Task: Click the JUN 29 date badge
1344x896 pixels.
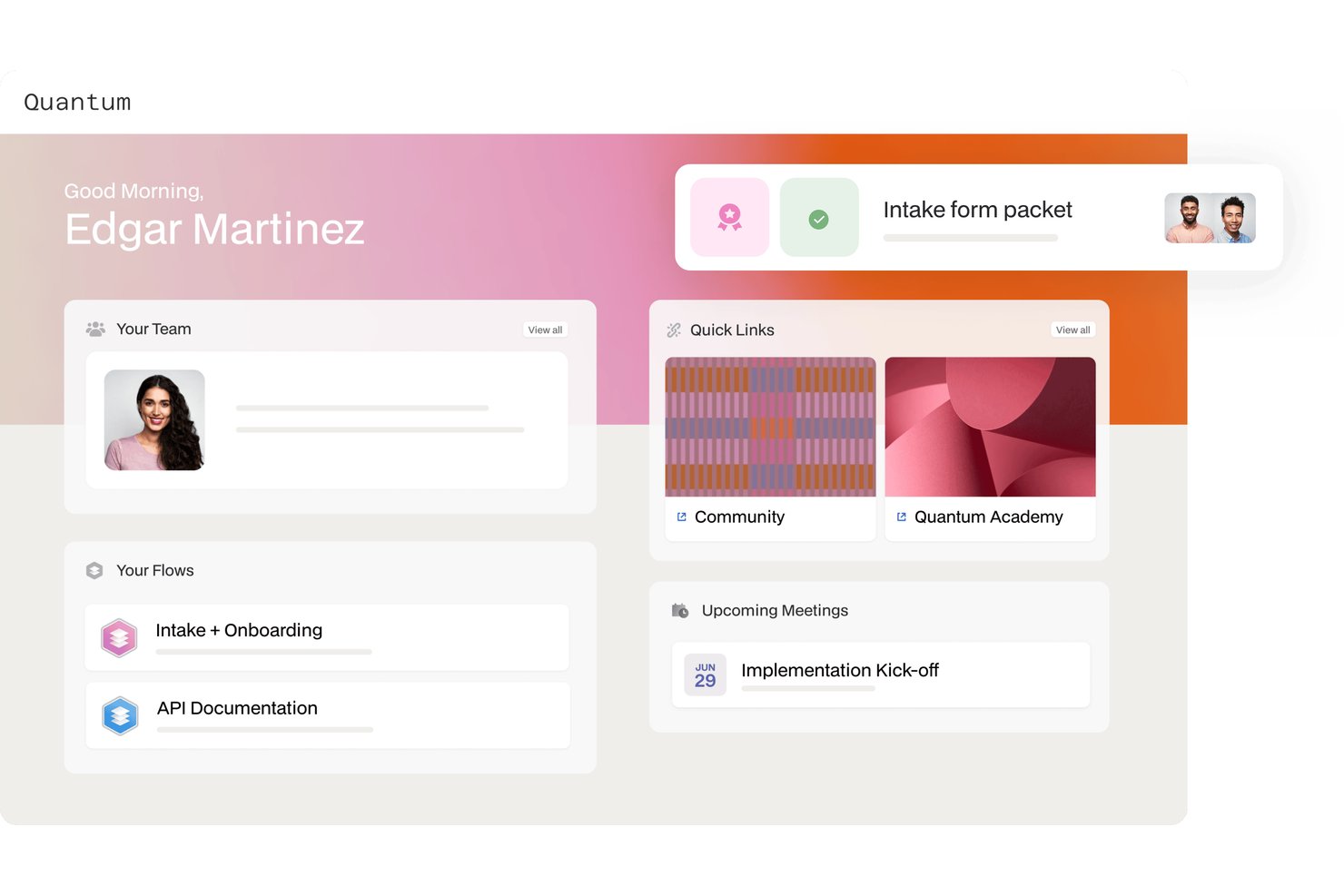Action: click(705, 674)
